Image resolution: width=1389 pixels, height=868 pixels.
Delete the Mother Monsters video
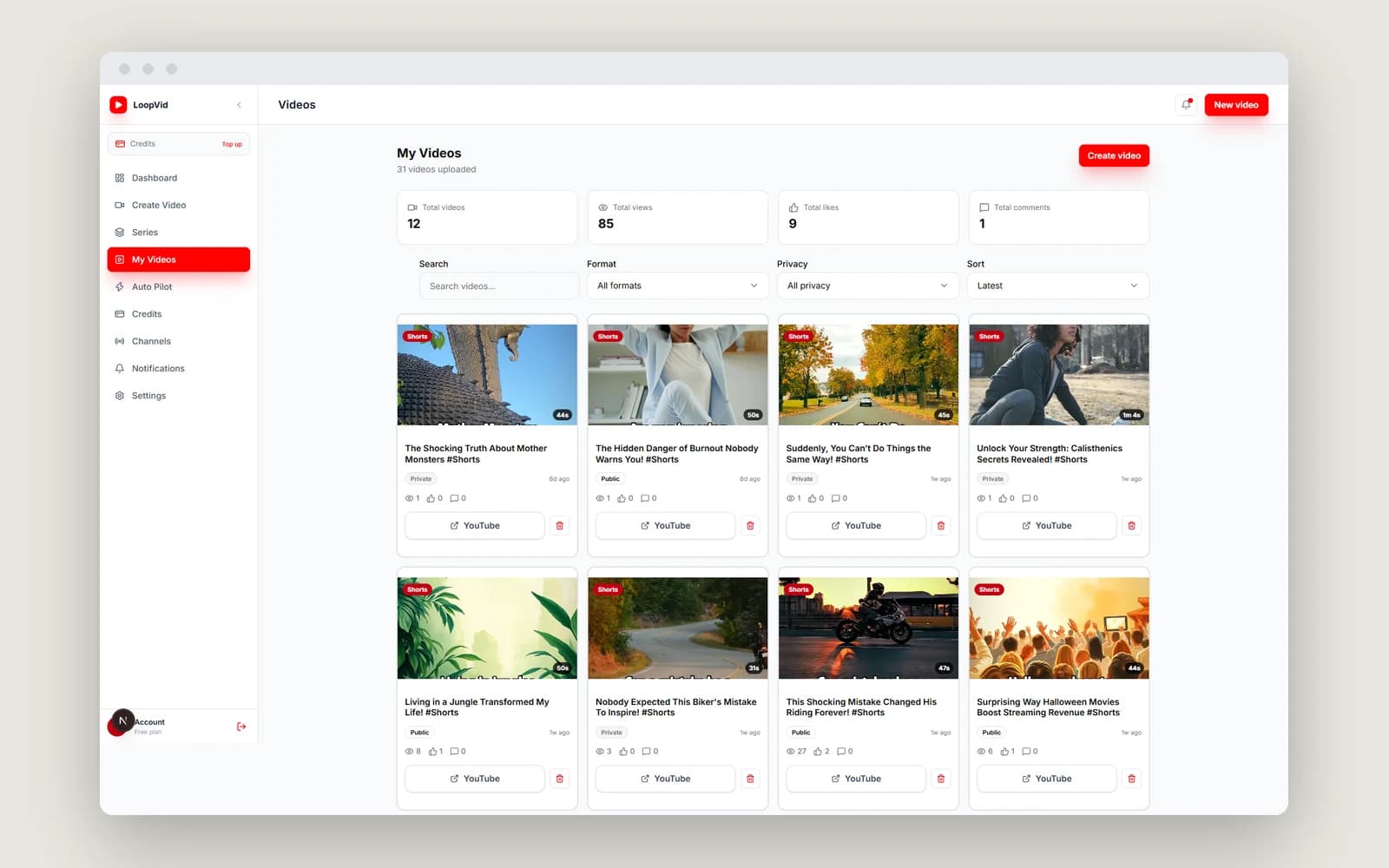[x=560, y=526]
